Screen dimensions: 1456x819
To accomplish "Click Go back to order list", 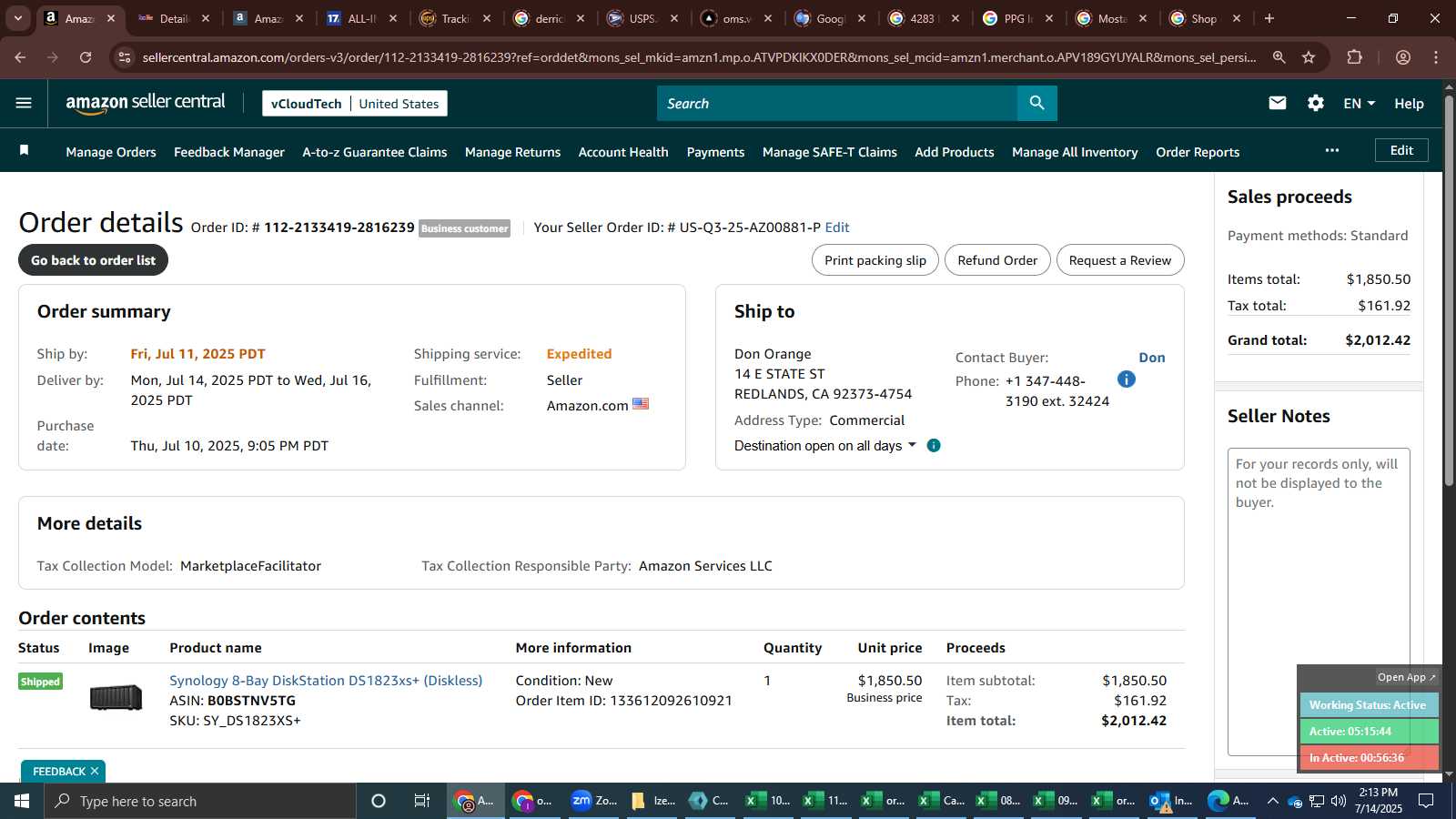I will 93,260.
